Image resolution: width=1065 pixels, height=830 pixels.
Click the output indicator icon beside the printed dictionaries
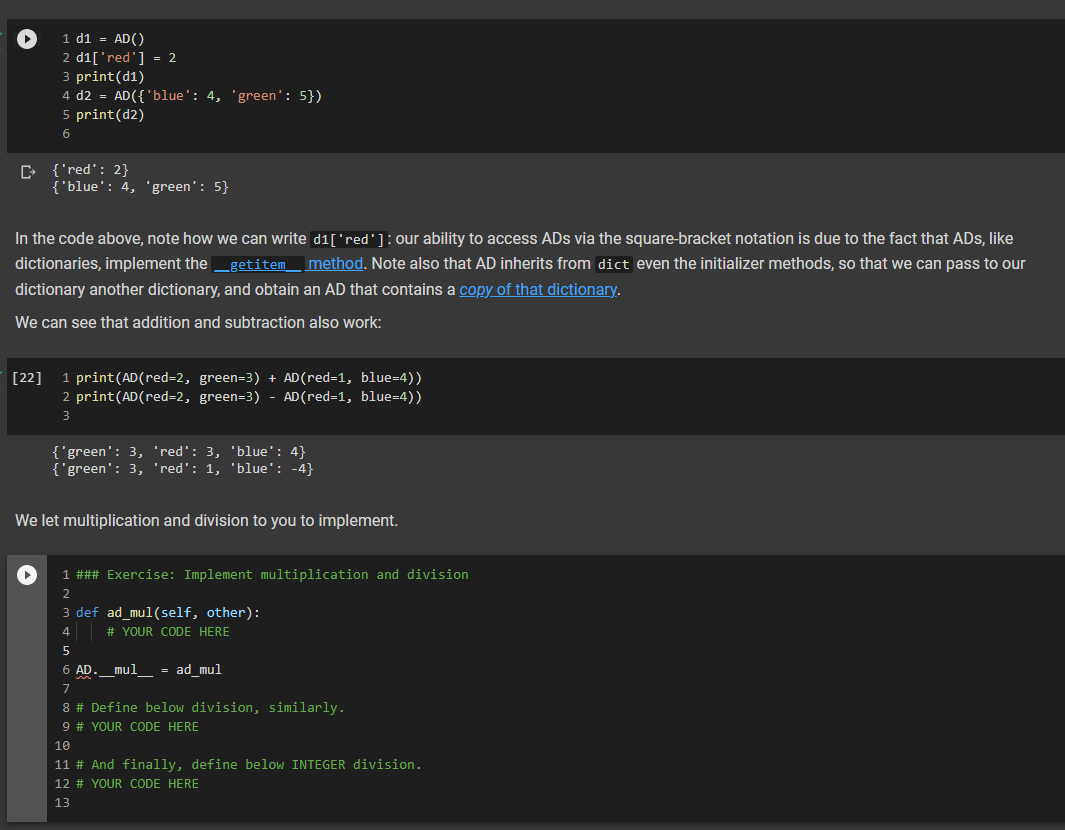pyautogui.click(x=25, y=170)
